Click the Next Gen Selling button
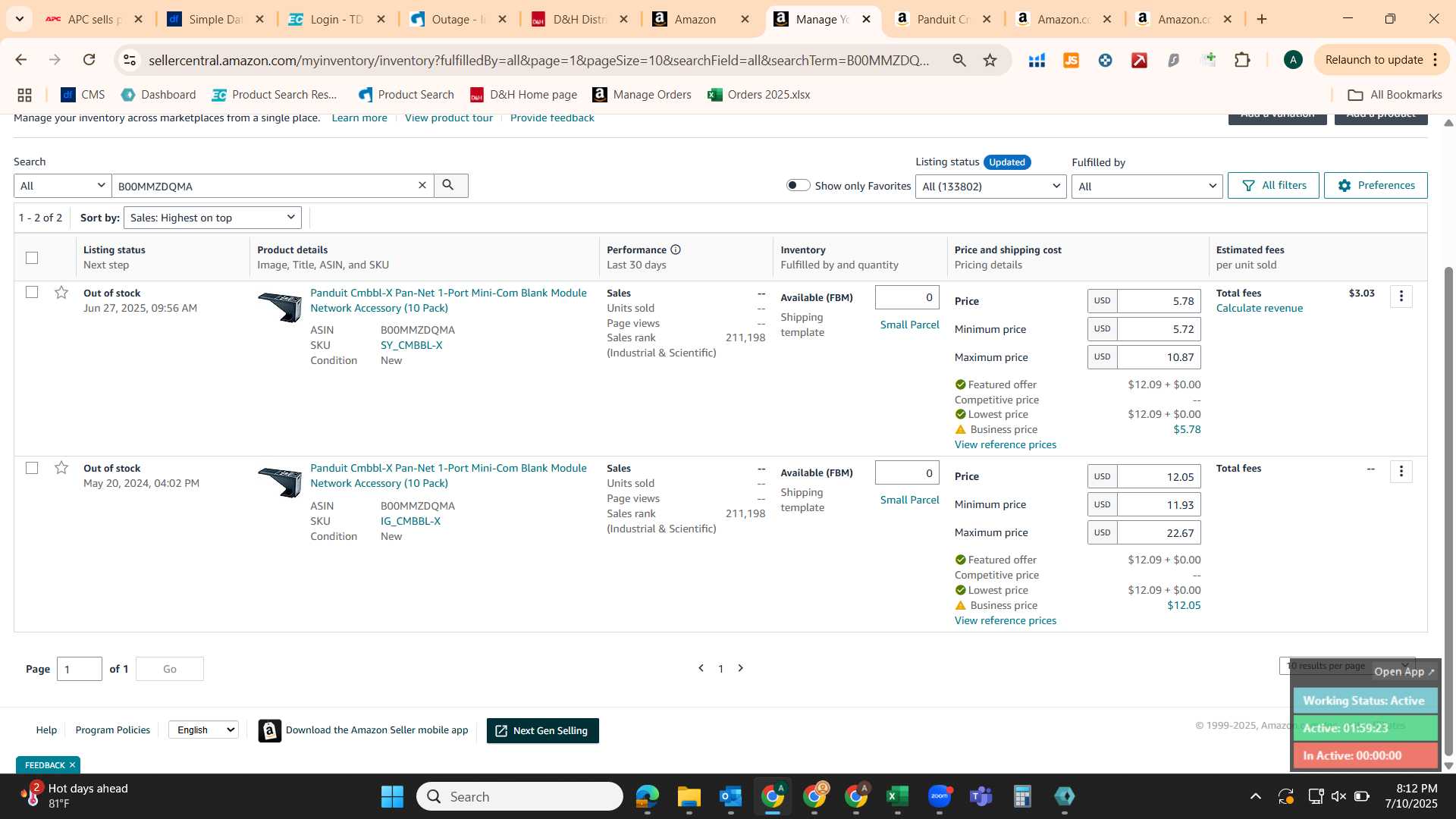 click(x=543, y=731)
